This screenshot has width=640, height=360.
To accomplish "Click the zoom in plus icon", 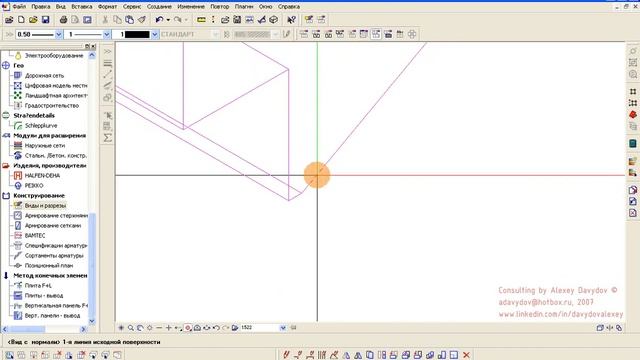I will pyautogui.click(x=168, y=328).
